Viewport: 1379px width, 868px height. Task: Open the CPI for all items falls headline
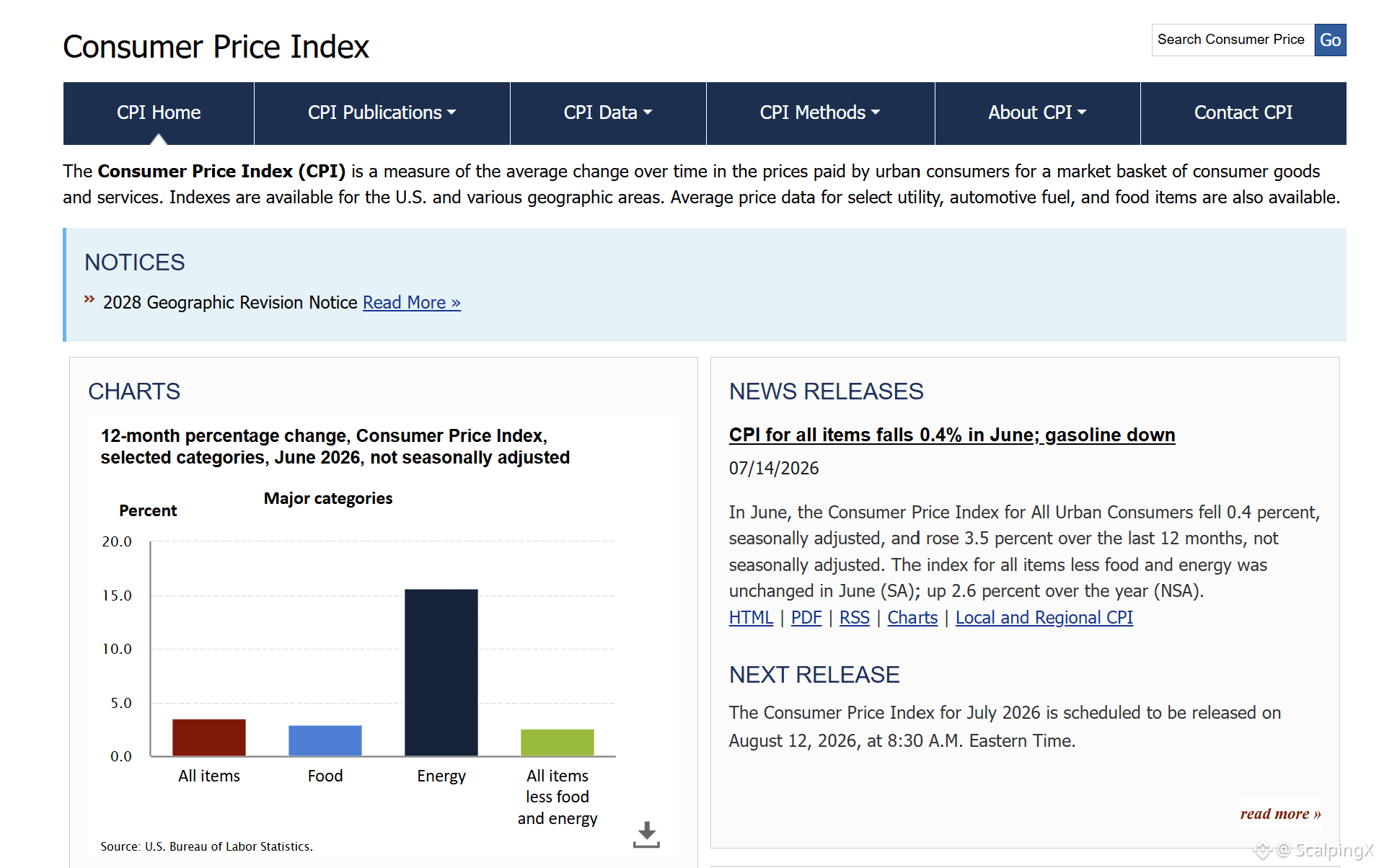(x=952, y=435)
